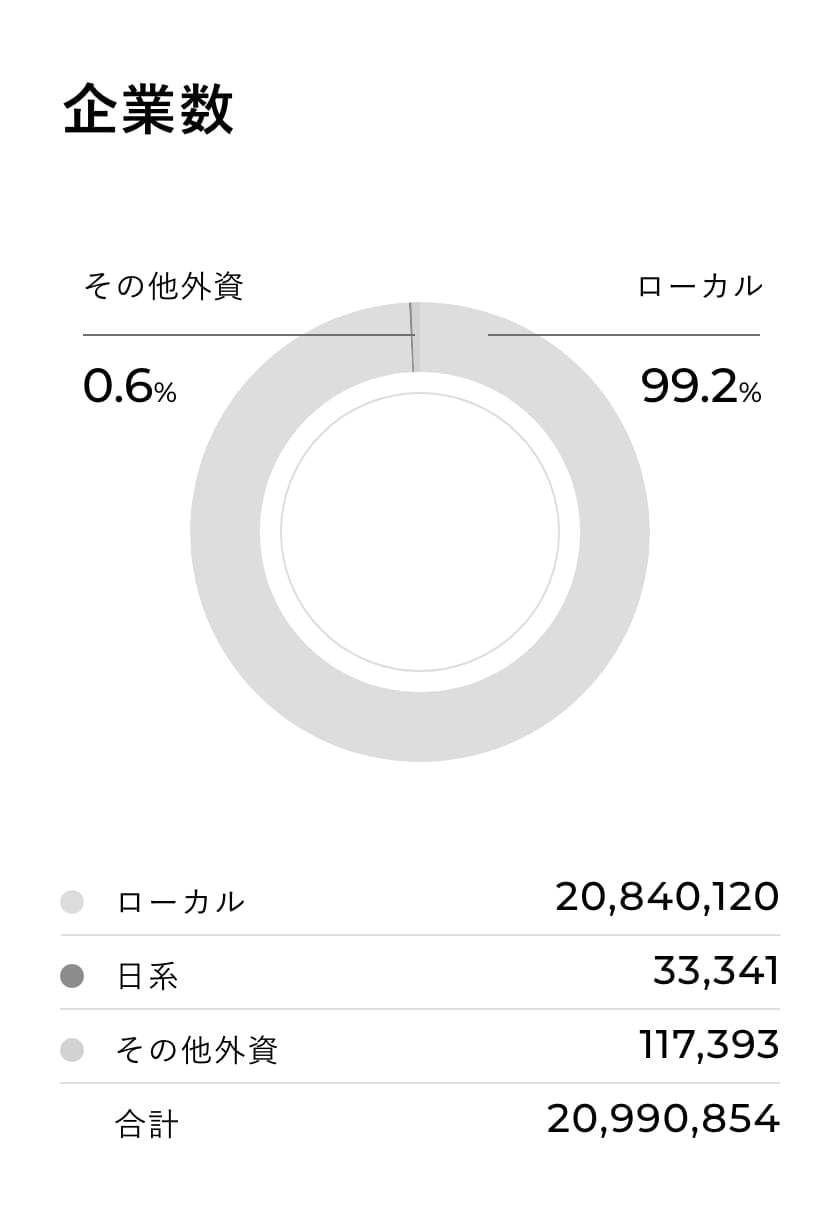Click the 企業数 heading
840x1232 pixels.
point(148,110)
